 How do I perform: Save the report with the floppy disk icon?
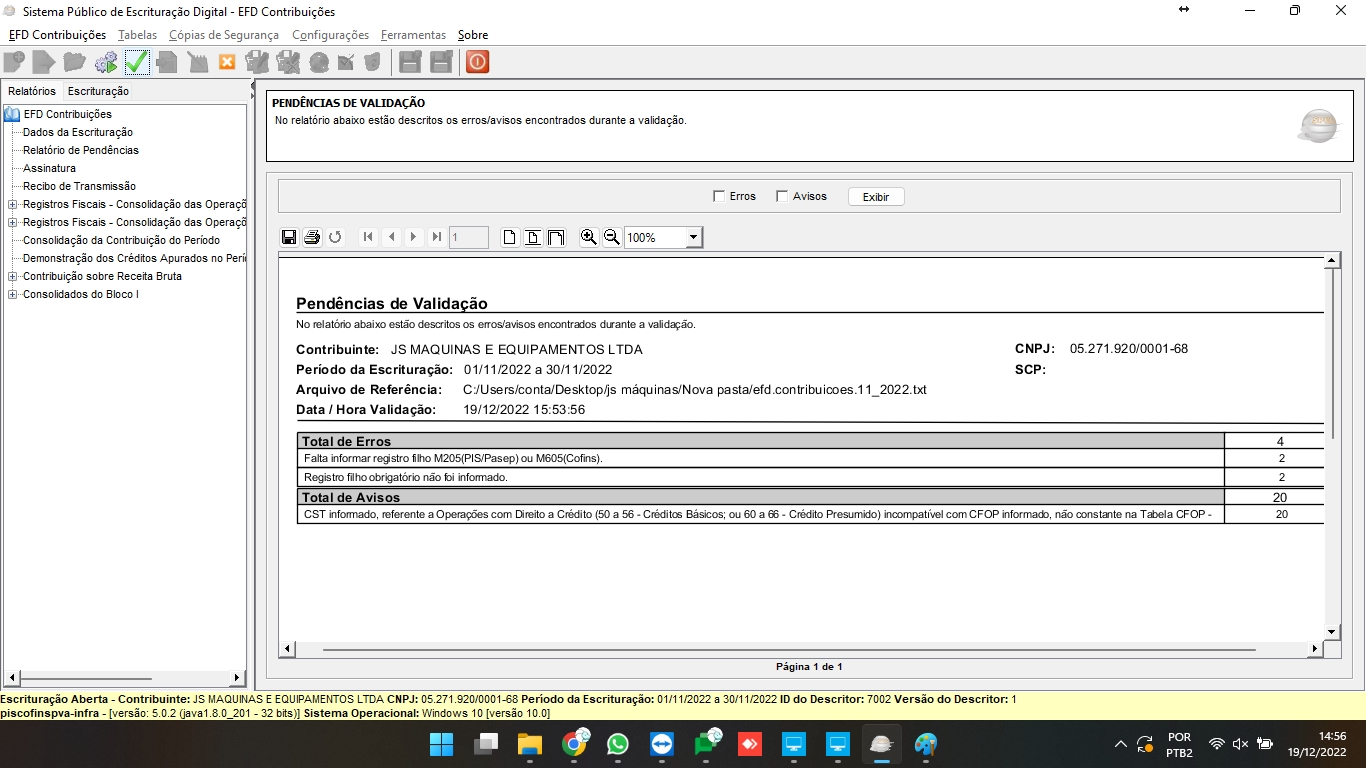click(289, 237)
